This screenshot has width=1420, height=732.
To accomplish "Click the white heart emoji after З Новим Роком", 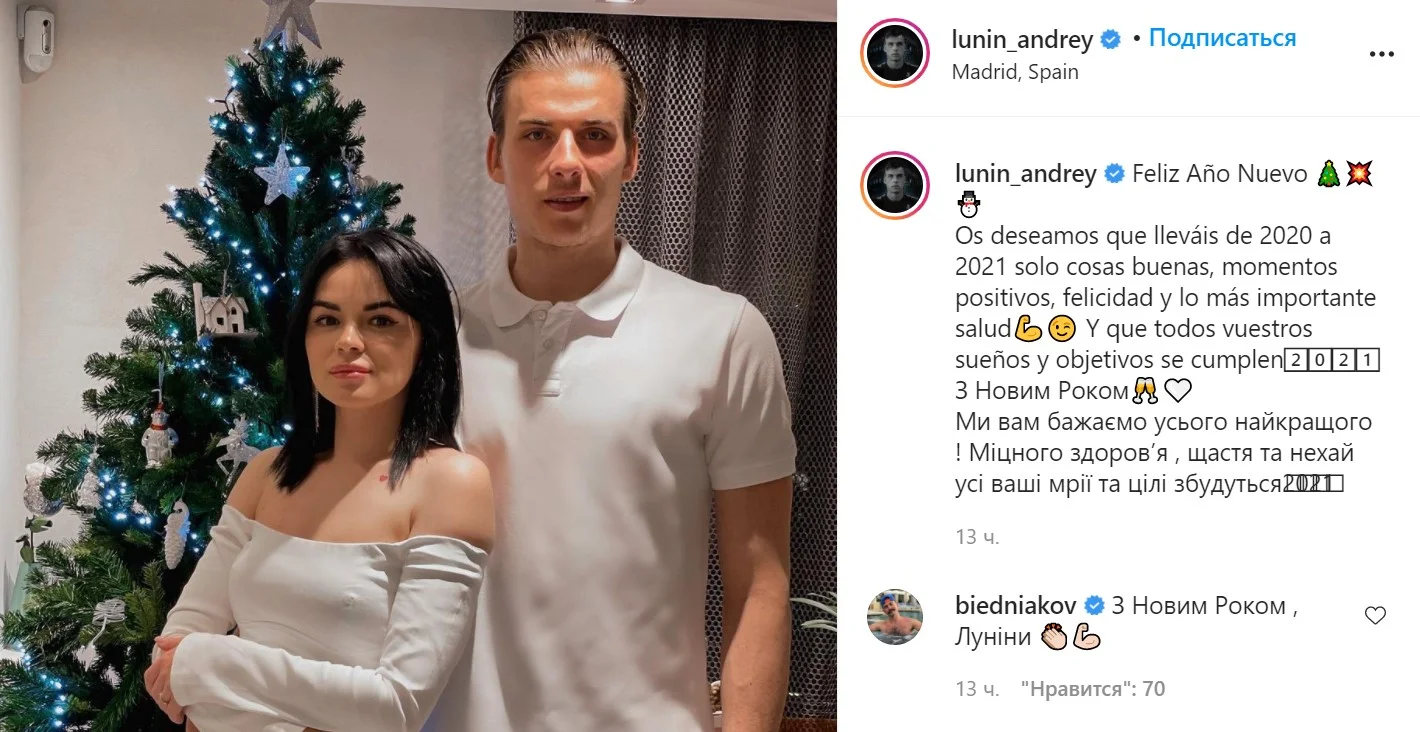I will [1178, 391].
